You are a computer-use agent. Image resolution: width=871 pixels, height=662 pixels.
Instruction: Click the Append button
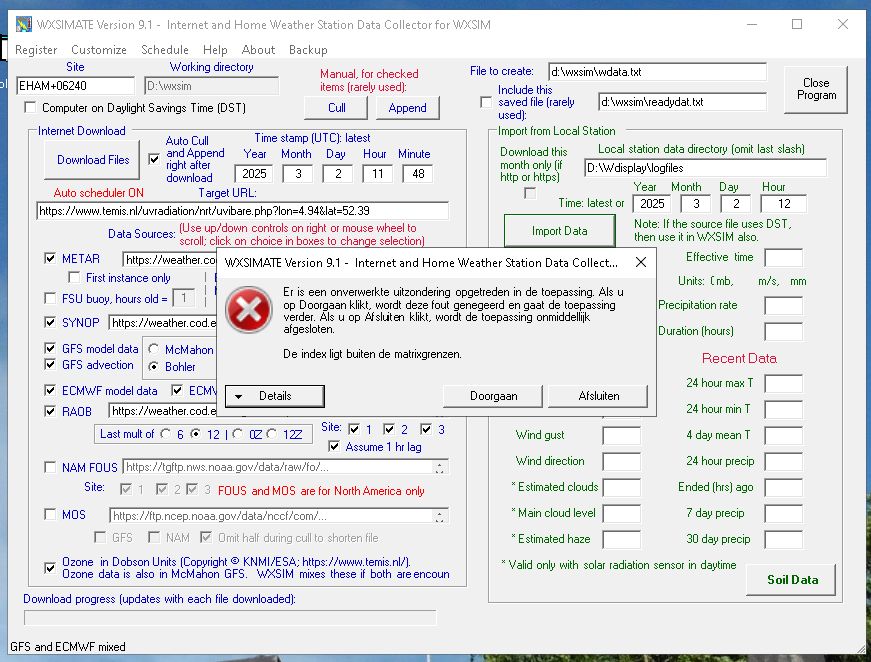pos(408,108)
